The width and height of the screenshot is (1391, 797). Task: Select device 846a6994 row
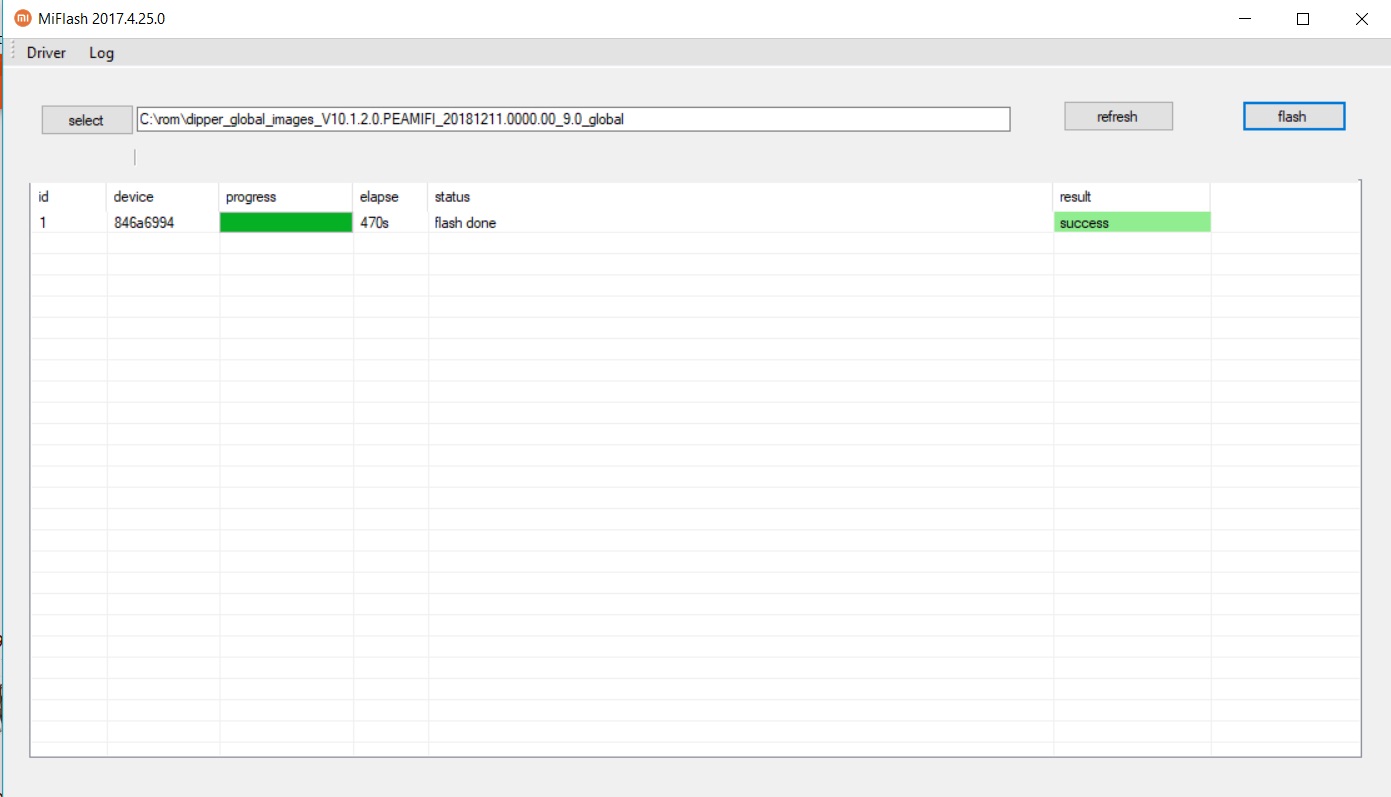tap(144, 223)
